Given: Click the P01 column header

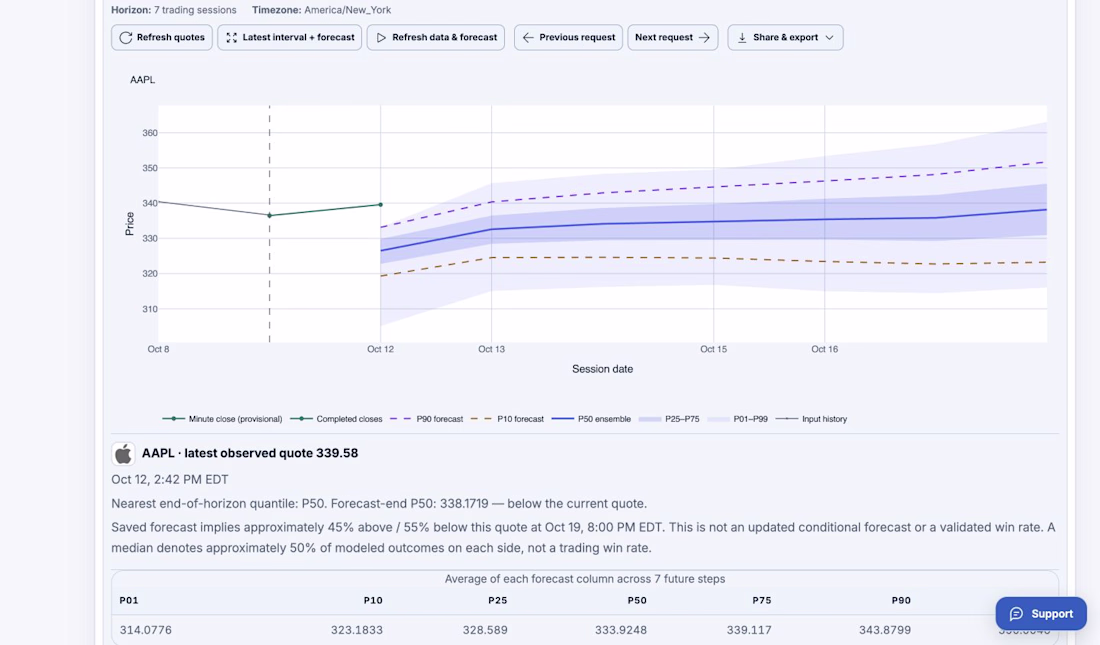Looking at the screenshot, I should [x=129, y=601].
